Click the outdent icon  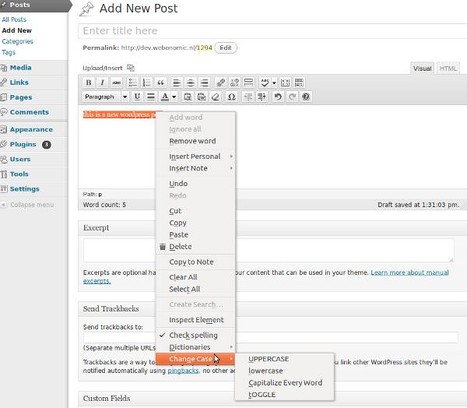248,97
